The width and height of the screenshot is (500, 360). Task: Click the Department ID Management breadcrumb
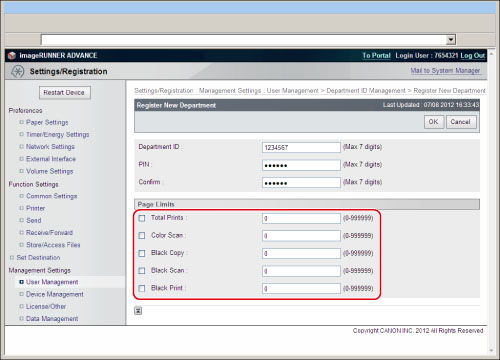pos(366,91)
